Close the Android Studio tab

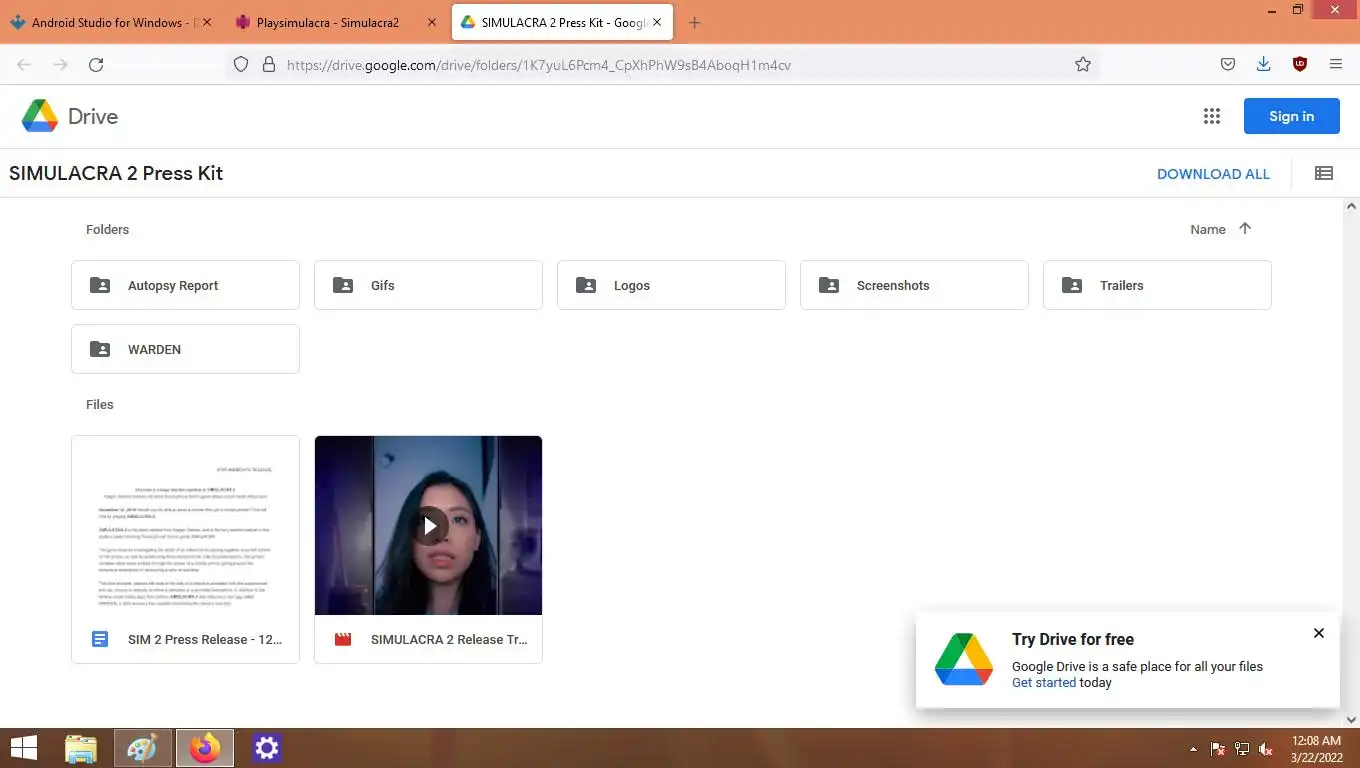(207, 22)
